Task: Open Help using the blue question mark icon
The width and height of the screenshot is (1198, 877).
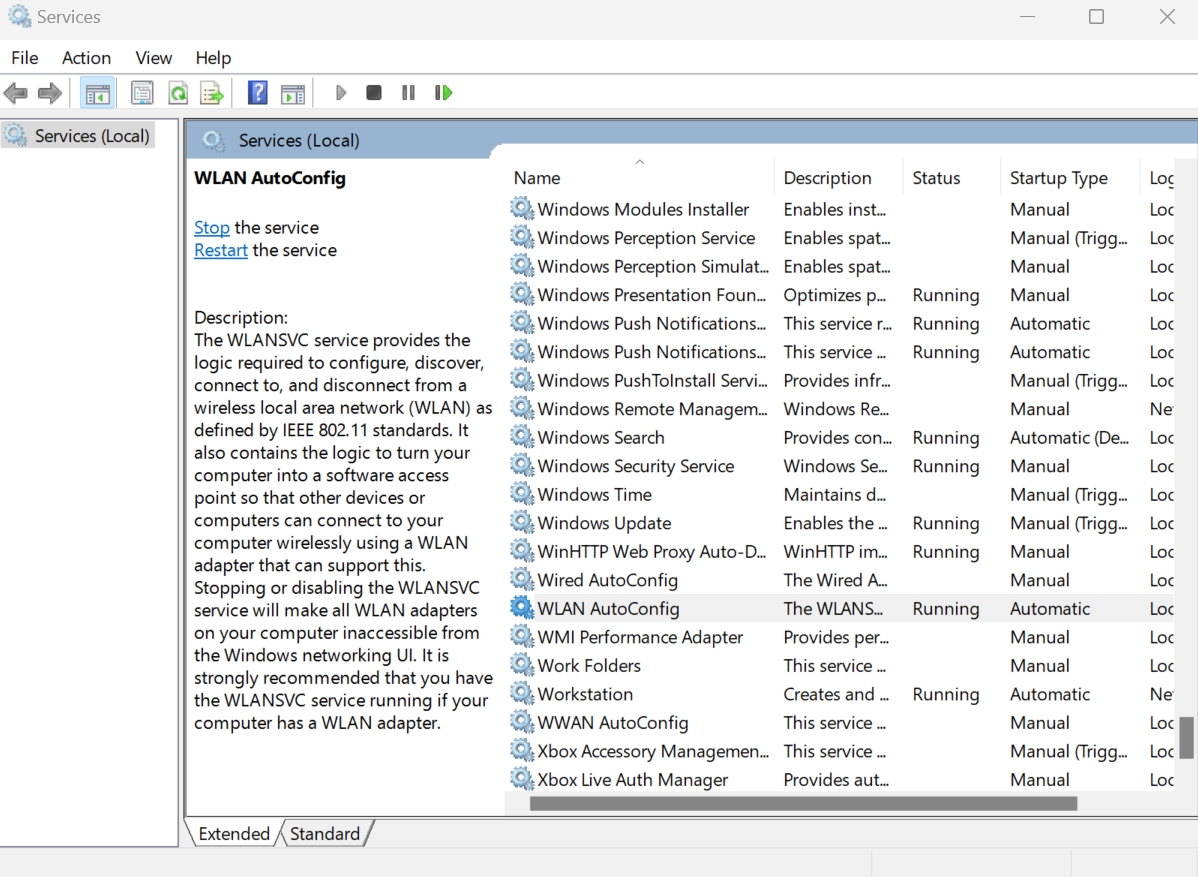Action: tap(257, 92)
